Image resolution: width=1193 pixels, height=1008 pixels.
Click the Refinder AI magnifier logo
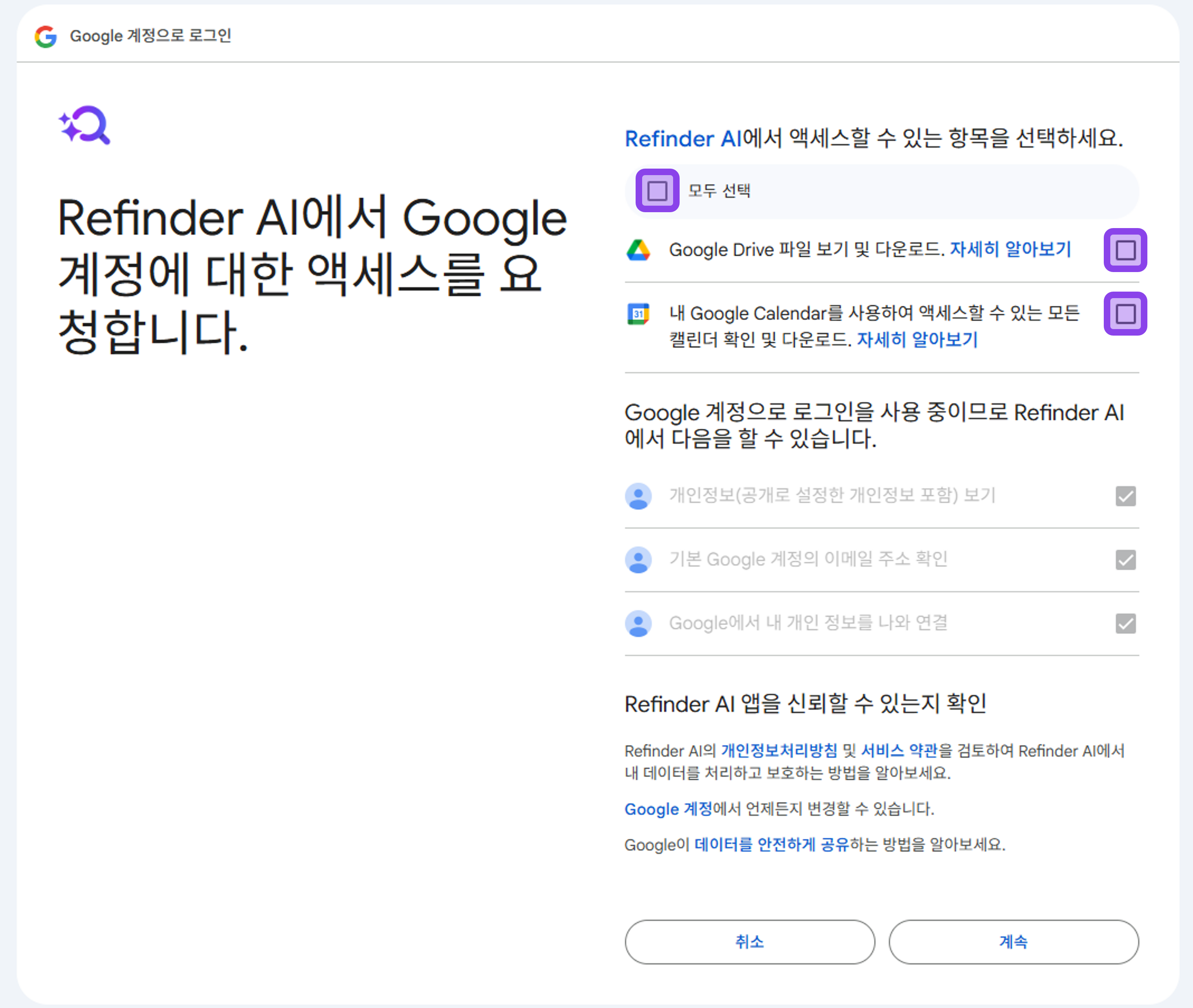(x=85, y=125)
